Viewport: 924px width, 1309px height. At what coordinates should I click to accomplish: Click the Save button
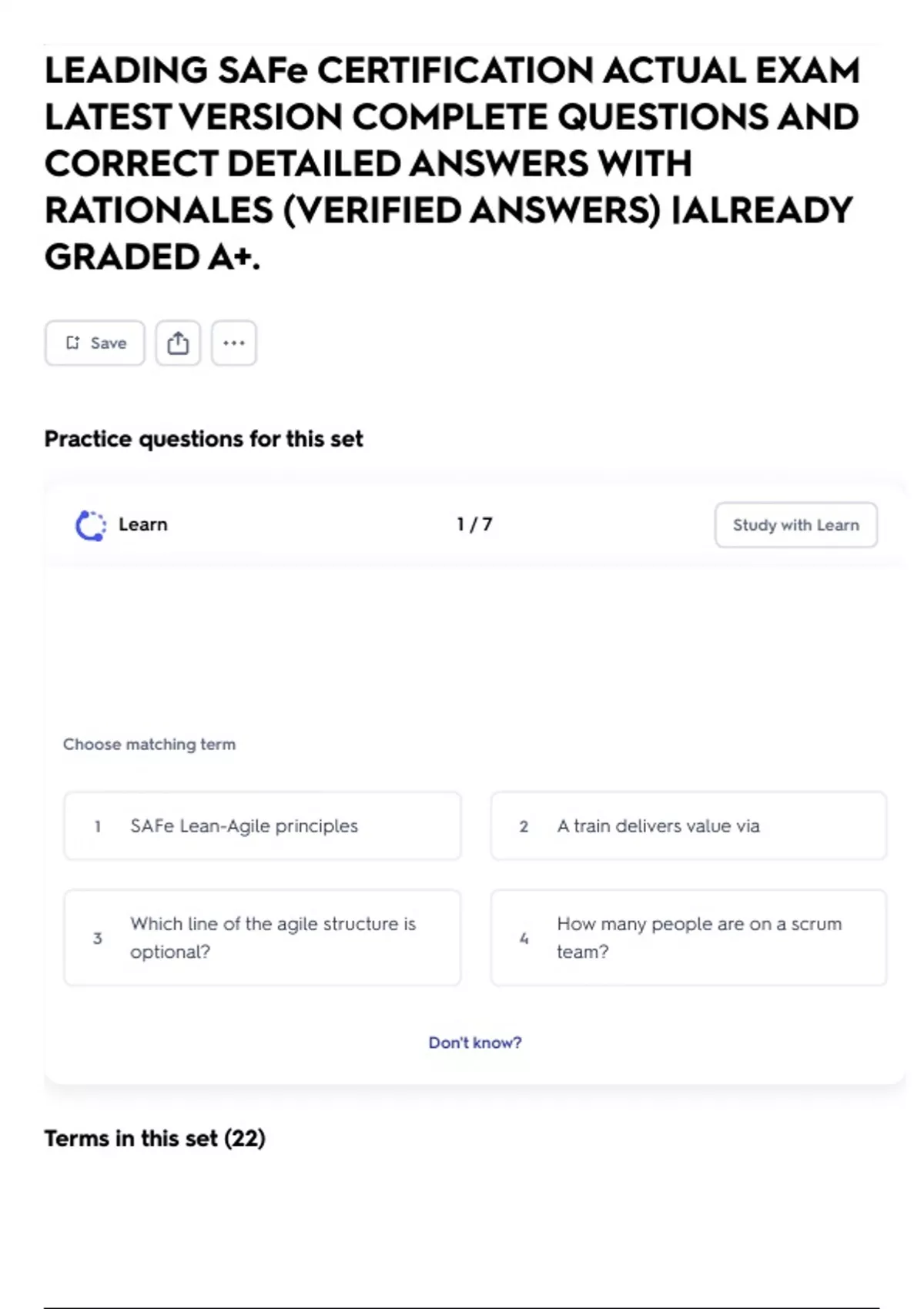click(x=95, y=343)
